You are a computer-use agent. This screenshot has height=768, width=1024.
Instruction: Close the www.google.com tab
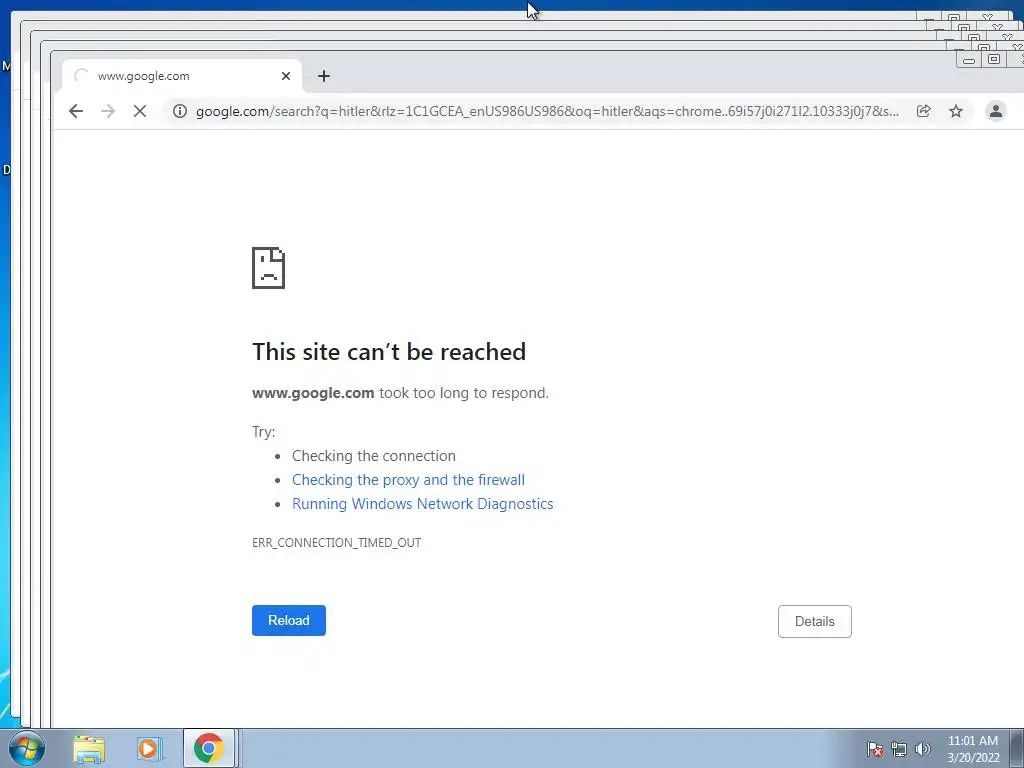click(x=285, y=76)
